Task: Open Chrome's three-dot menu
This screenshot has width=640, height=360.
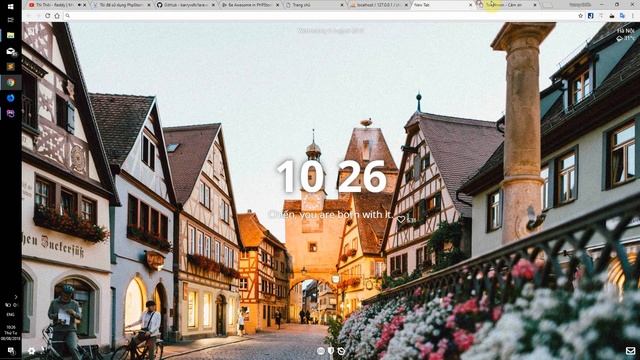Action: 633,16
